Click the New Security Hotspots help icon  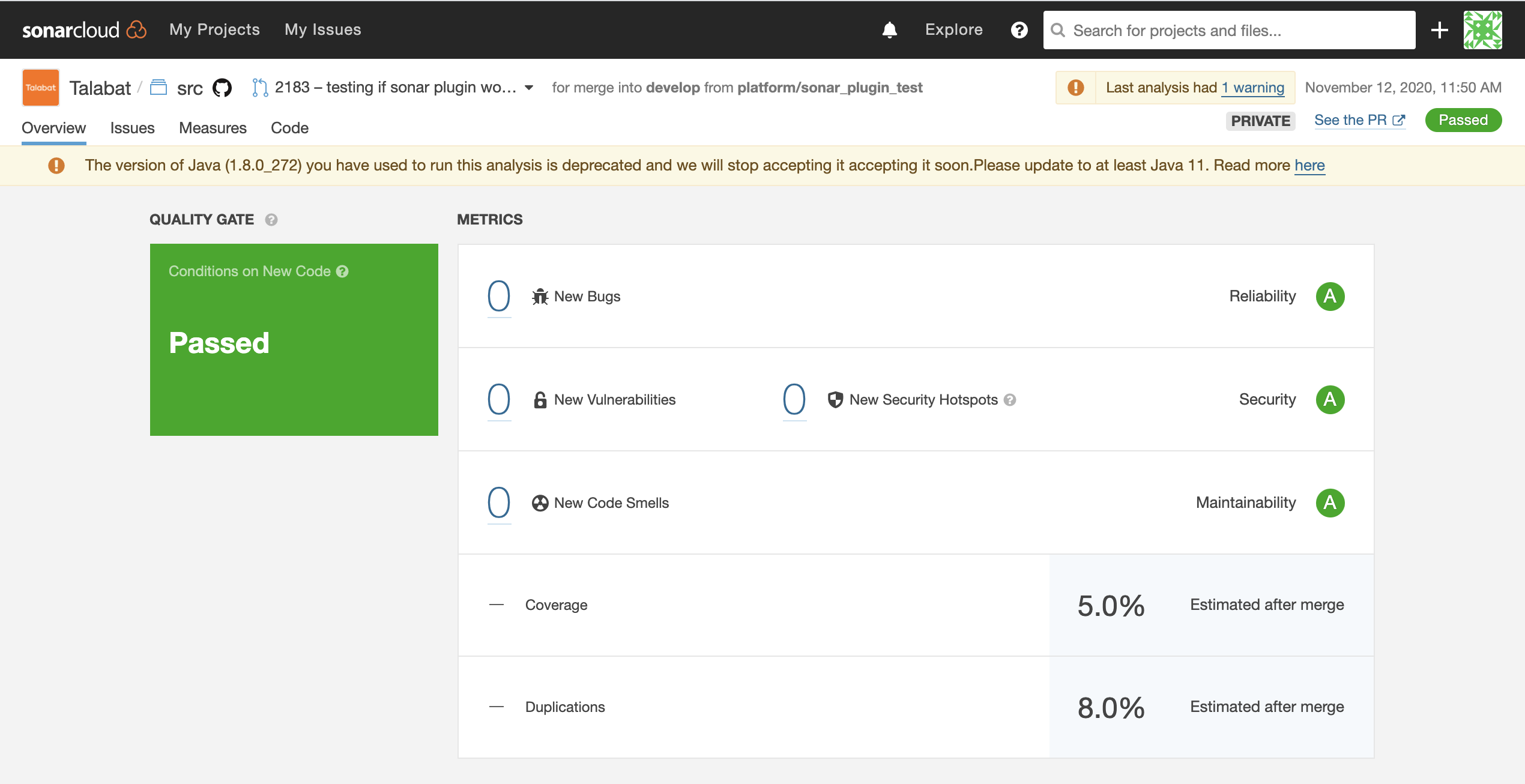point(1010,400)
